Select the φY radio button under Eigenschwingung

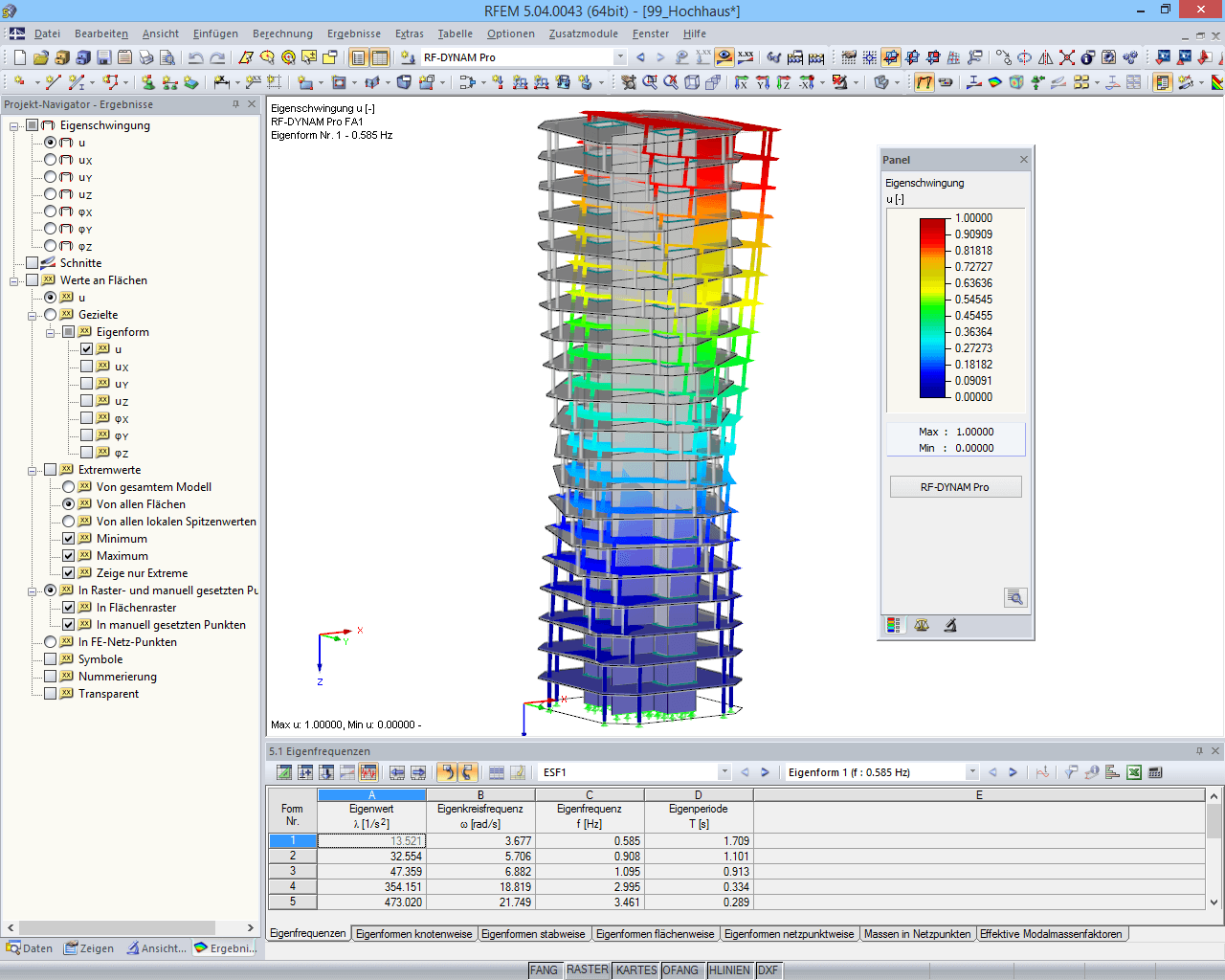pos(51,229)
